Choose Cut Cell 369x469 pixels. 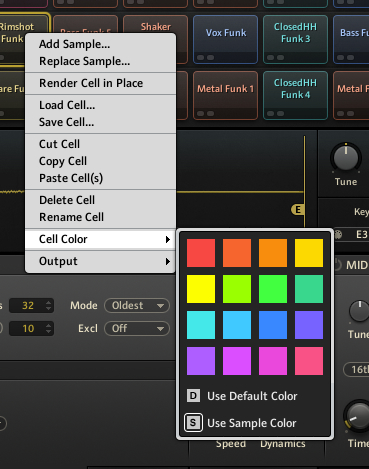100,144
